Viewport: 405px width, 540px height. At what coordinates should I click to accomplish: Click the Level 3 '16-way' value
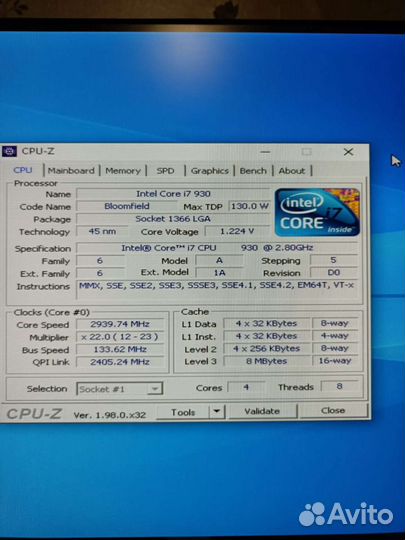pos(334,361)
